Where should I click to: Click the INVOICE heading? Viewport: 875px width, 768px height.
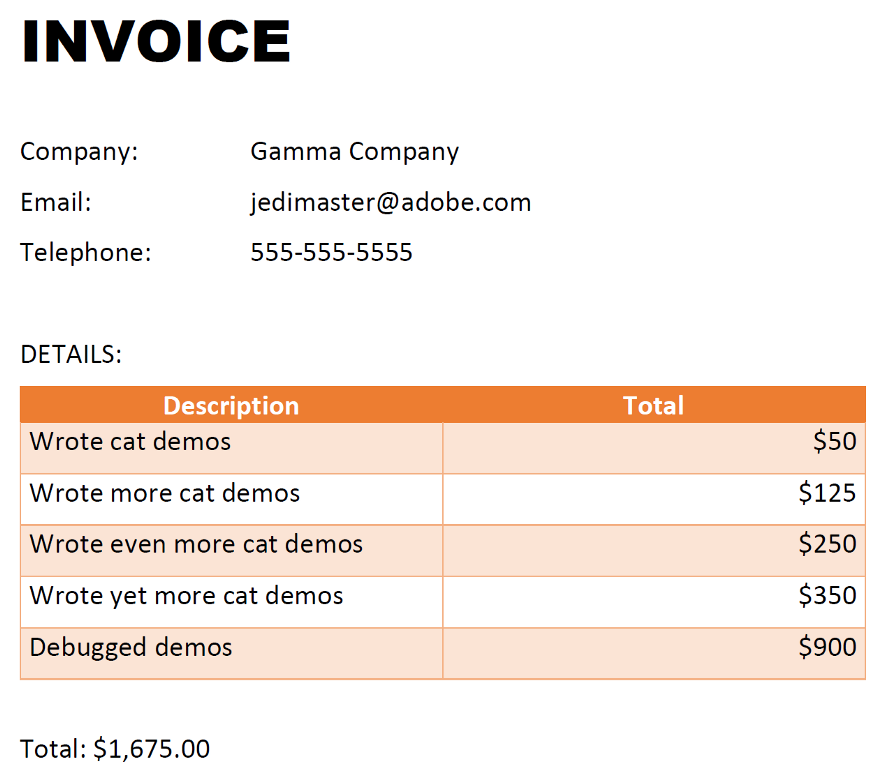click(156, 42)
